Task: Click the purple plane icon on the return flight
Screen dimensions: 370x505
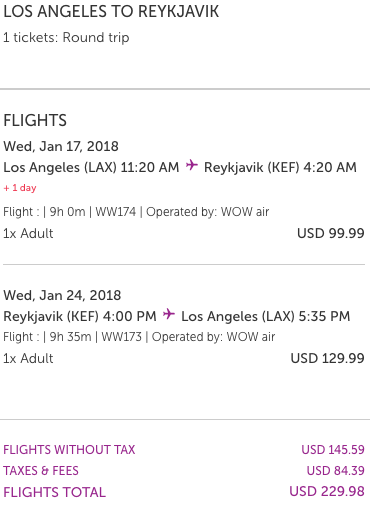Action: tap(169, 314)
